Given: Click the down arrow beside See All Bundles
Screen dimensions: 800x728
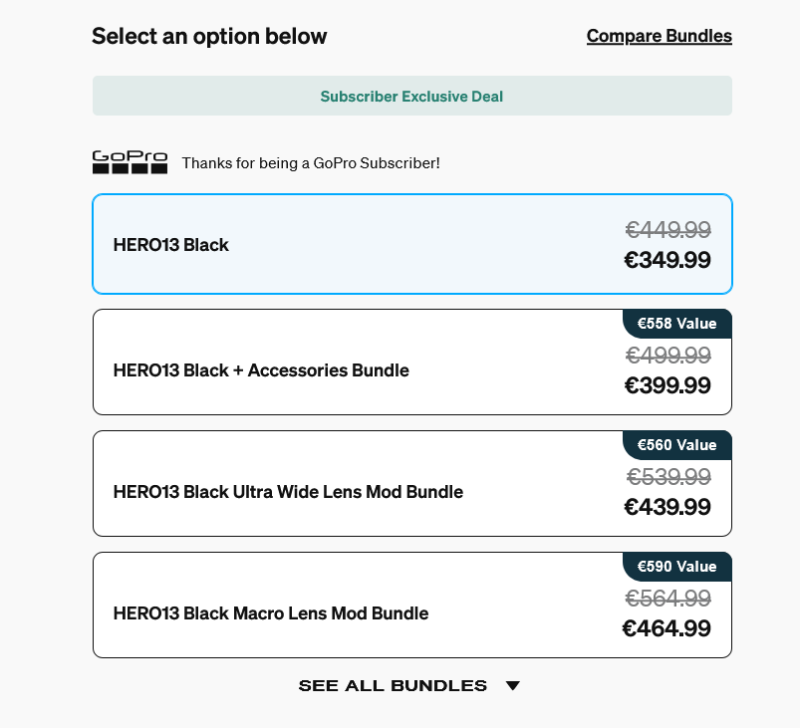Looking at the screenshot, I should tap(512, 686).
